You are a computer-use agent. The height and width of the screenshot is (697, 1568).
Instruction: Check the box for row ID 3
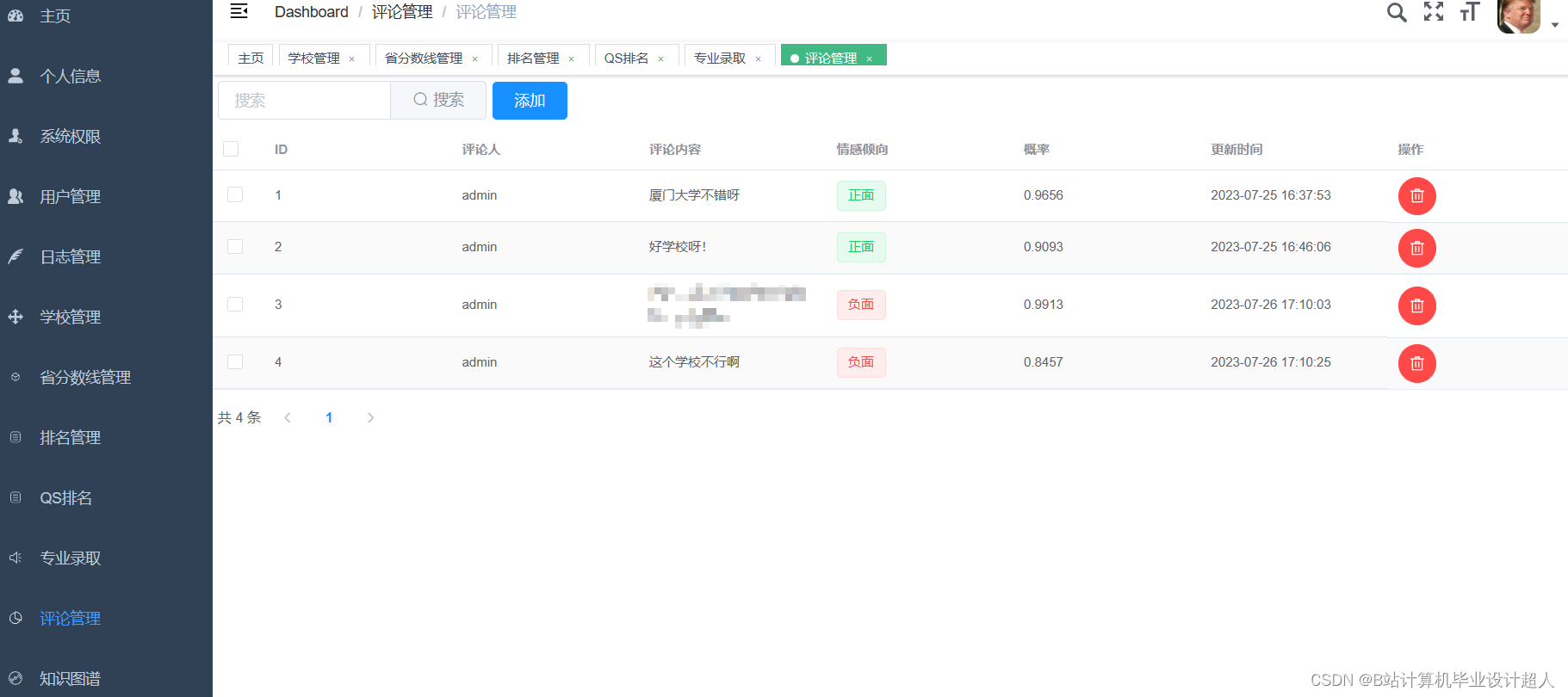pyautogui.click(x=235, y=304)
